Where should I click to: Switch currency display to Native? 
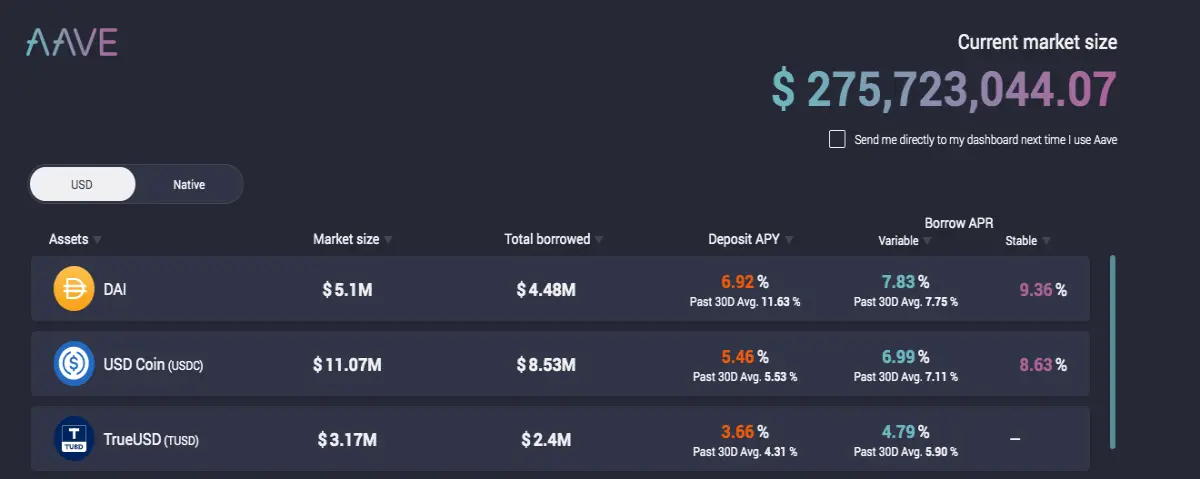tap(189, 185)
